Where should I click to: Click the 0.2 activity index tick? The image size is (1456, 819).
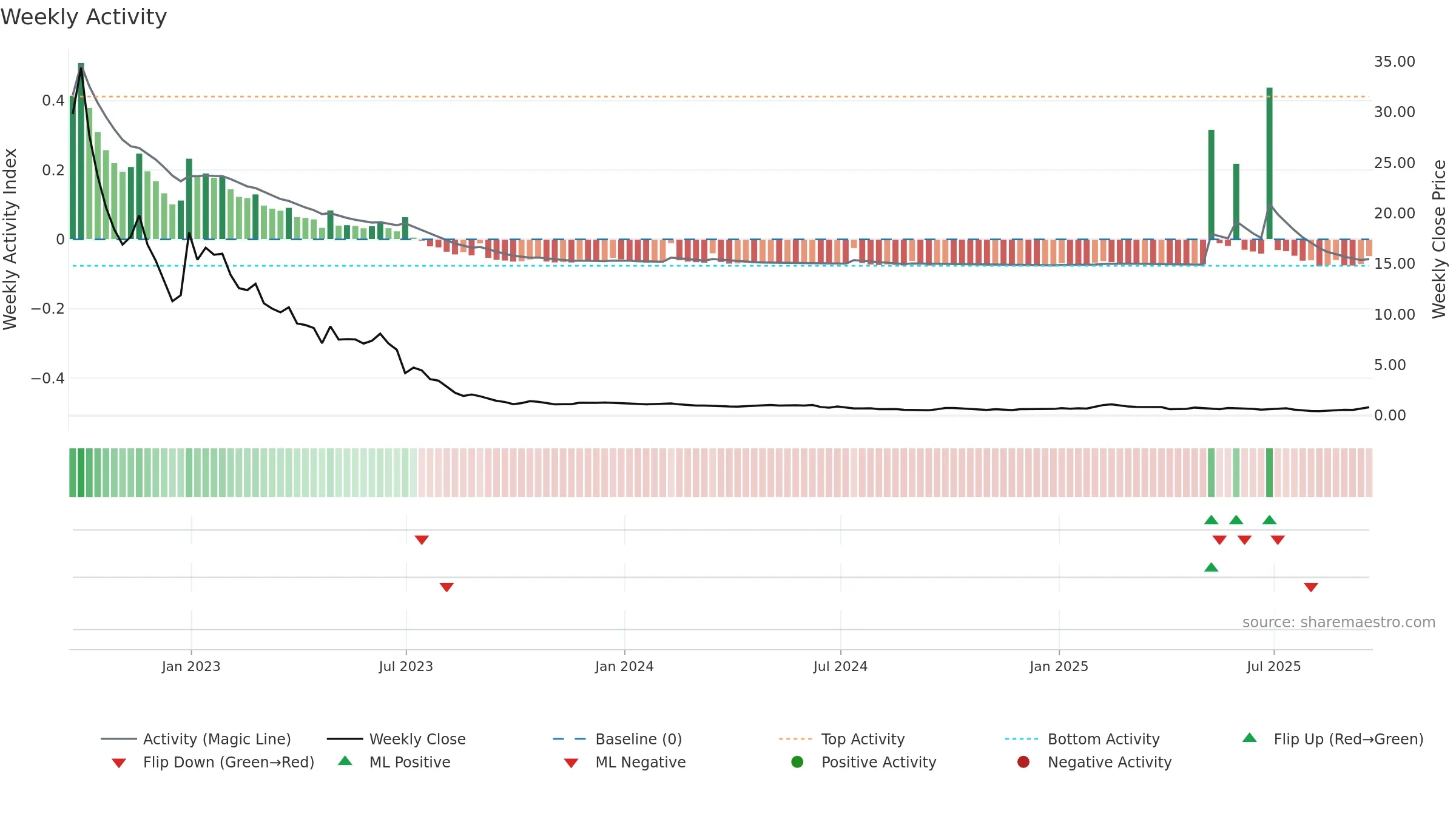(53, 170)
